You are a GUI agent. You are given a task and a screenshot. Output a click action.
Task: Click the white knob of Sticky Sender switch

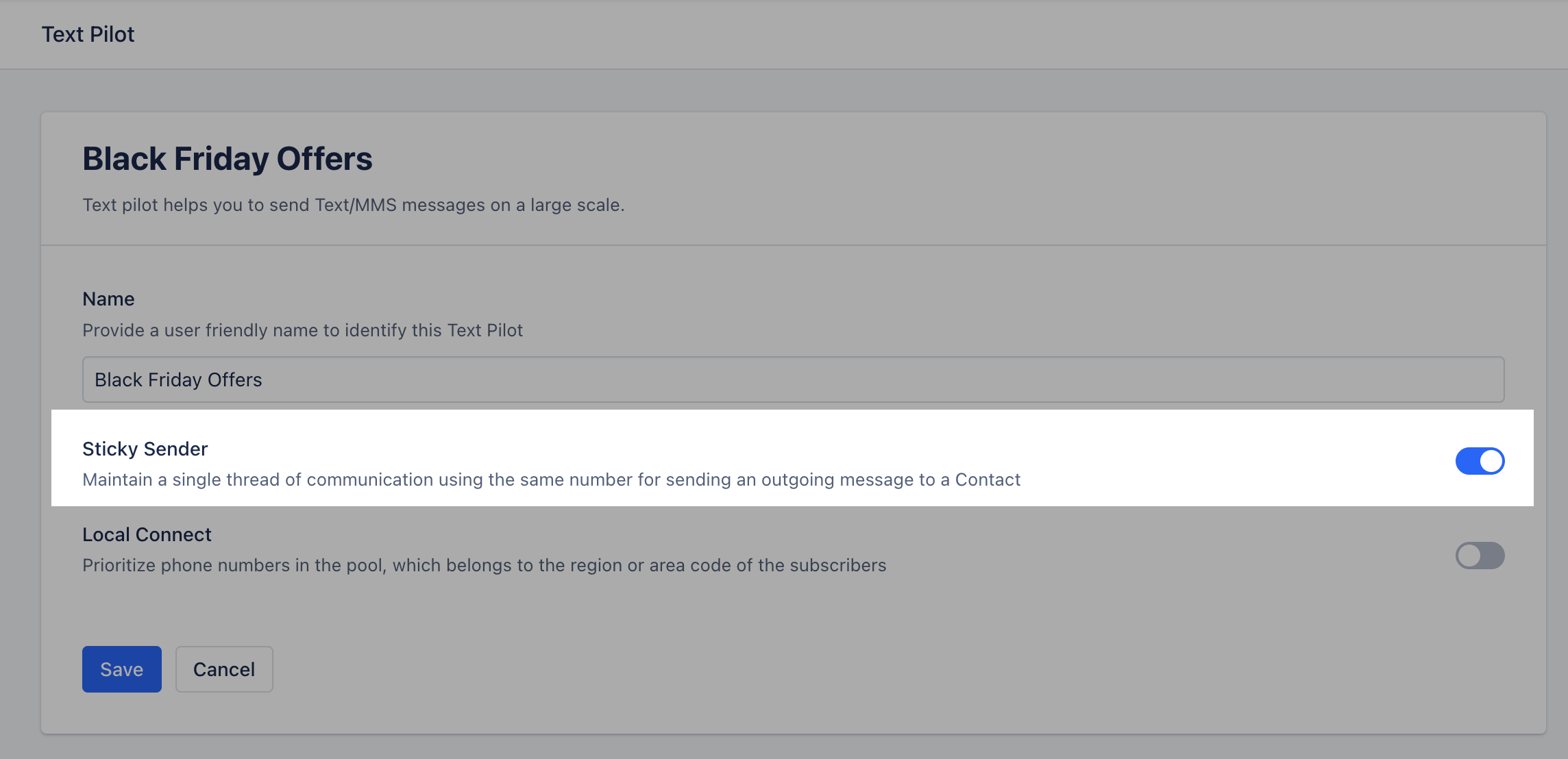(x=1491, y=461)
